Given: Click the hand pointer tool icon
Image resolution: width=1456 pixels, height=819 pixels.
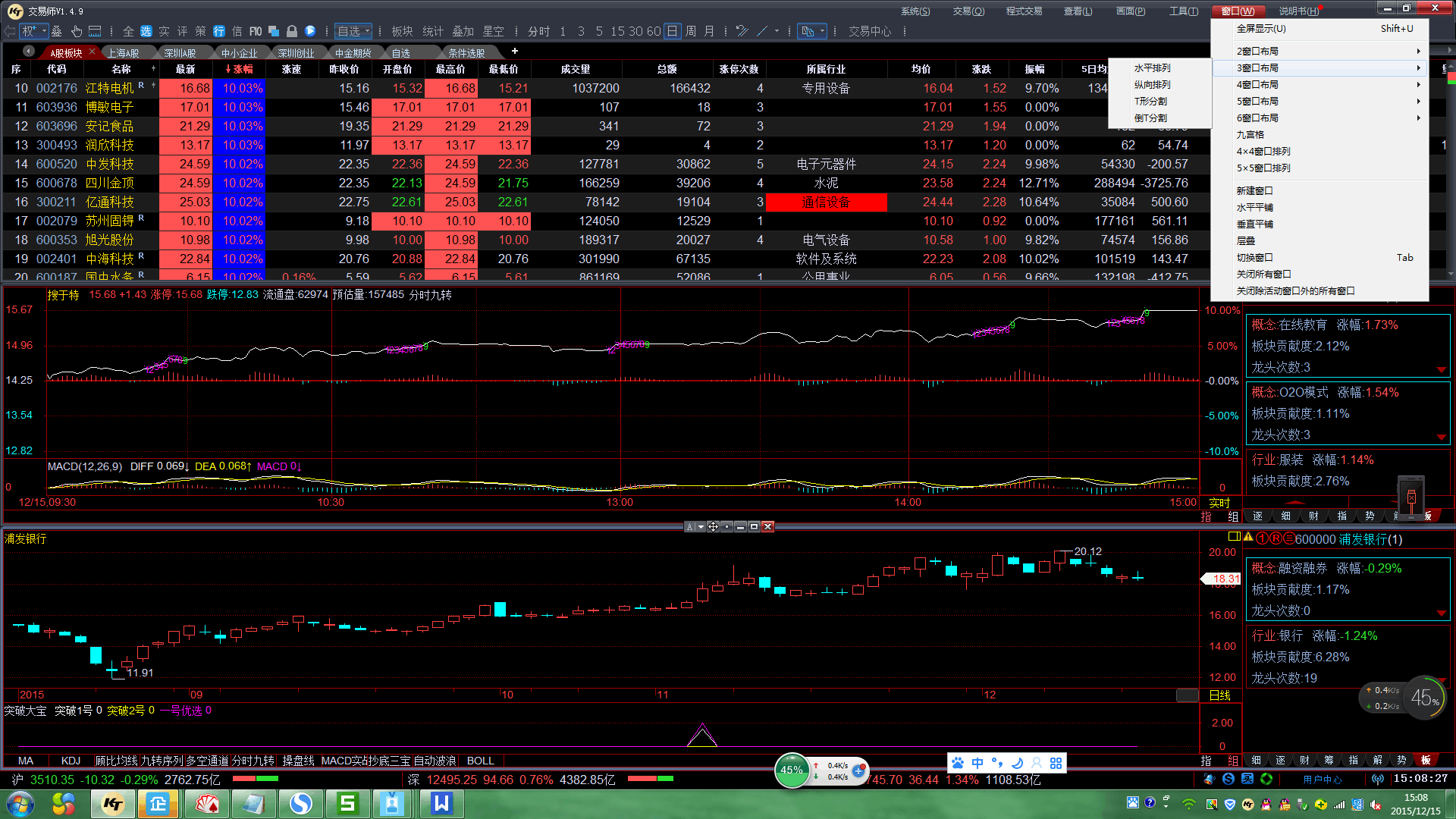Looking at the screenshot, I should [x=77, y=31].
